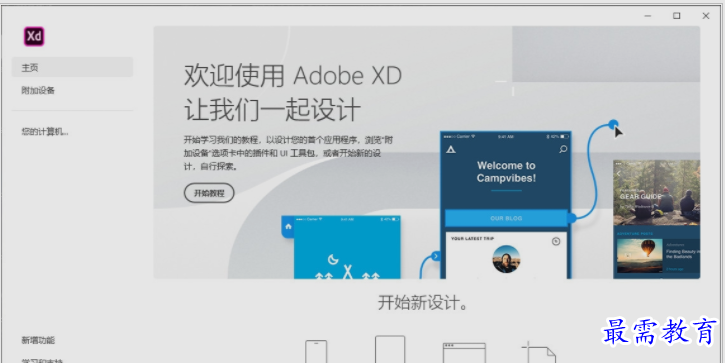
Task: Open the 新增功能 link
Action: (x=38, y=340)
